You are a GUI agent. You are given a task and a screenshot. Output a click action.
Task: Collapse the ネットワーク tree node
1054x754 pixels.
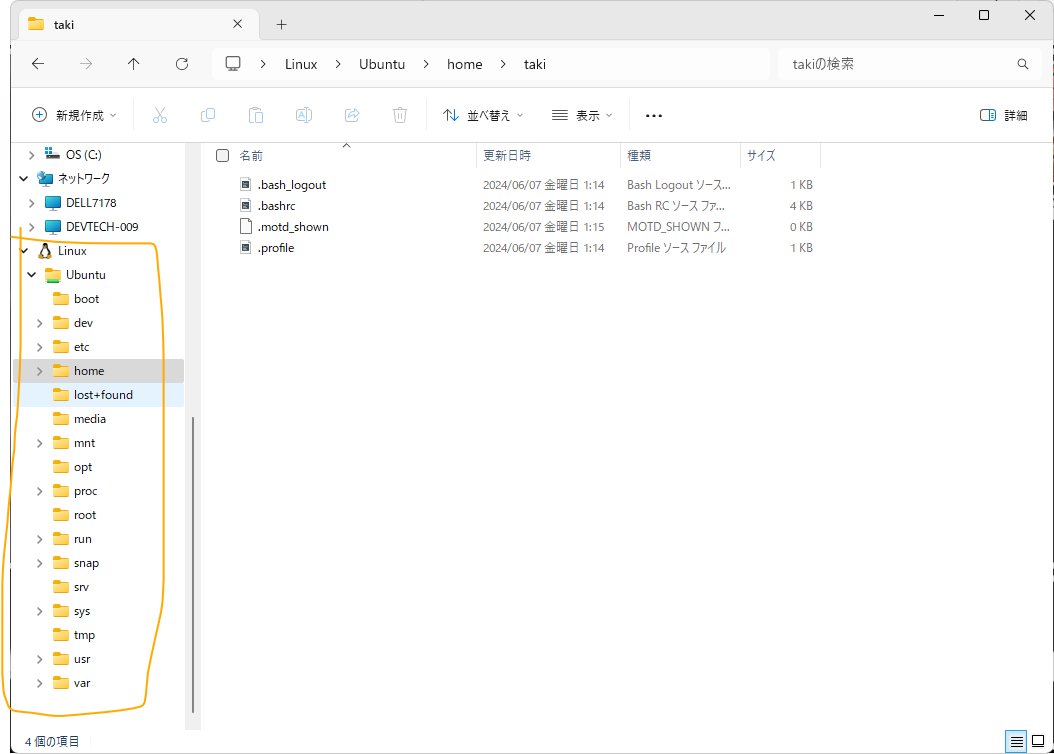point(24,179)
